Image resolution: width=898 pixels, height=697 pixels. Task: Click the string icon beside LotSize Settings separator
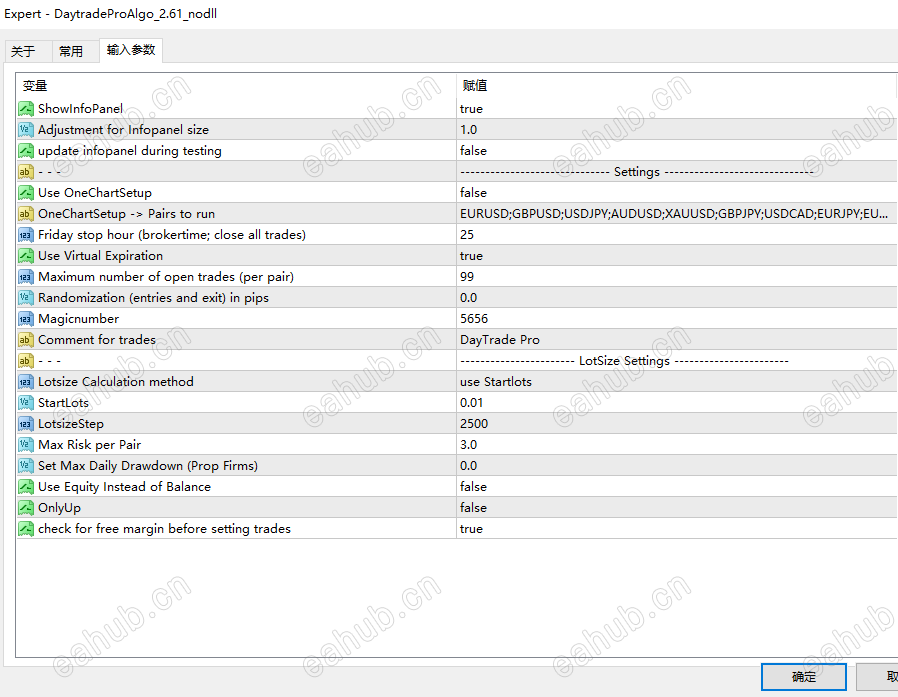tap(26, 360)
